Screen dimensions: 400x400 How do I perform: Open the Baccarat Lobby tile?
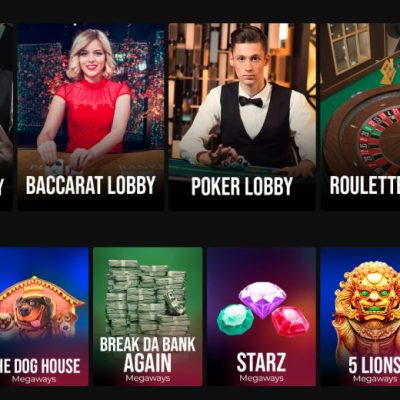point(91,116)
